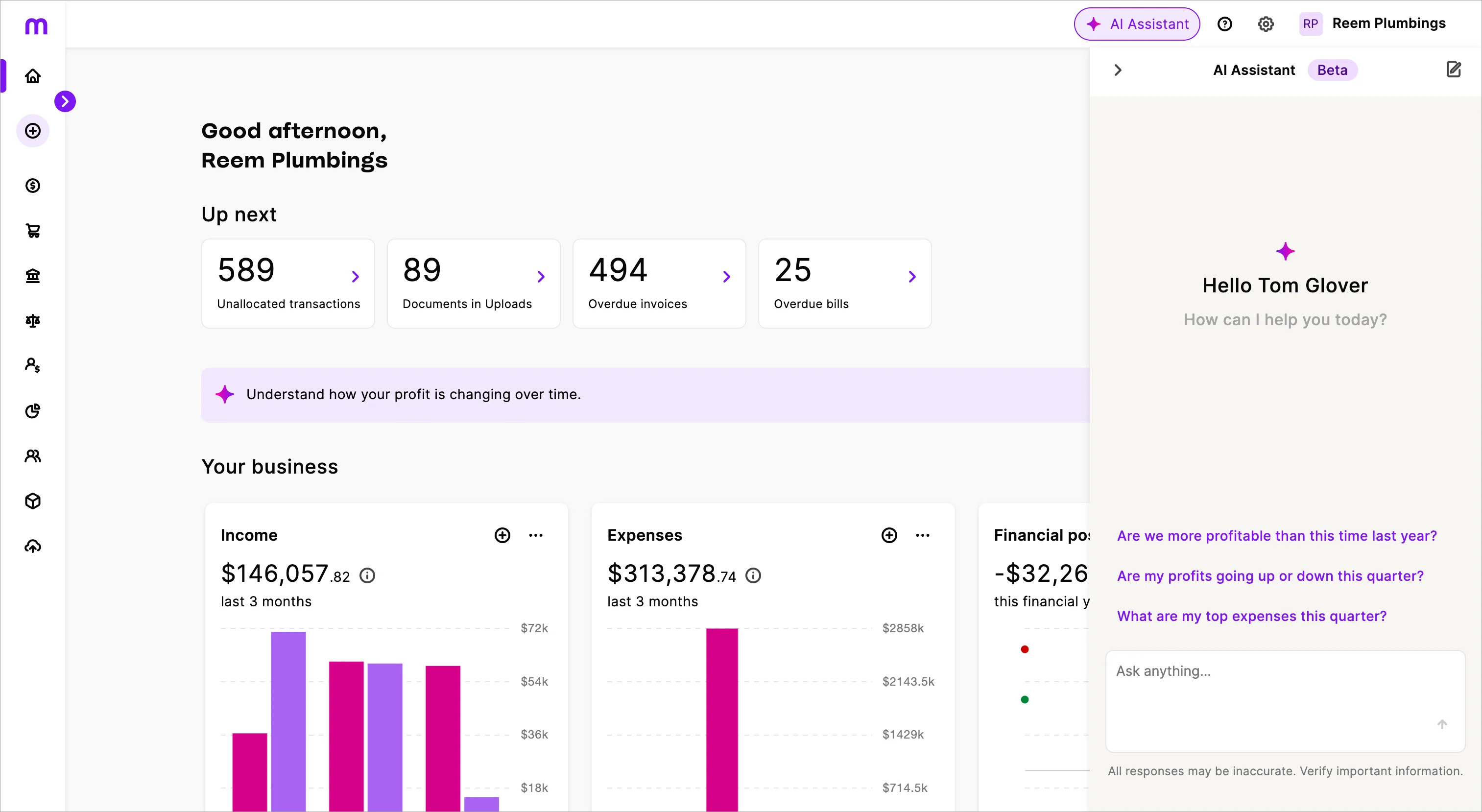Click the red dot in the Financial position chart
Screen dimensions: 1482x812
(x=1024, y=649)
